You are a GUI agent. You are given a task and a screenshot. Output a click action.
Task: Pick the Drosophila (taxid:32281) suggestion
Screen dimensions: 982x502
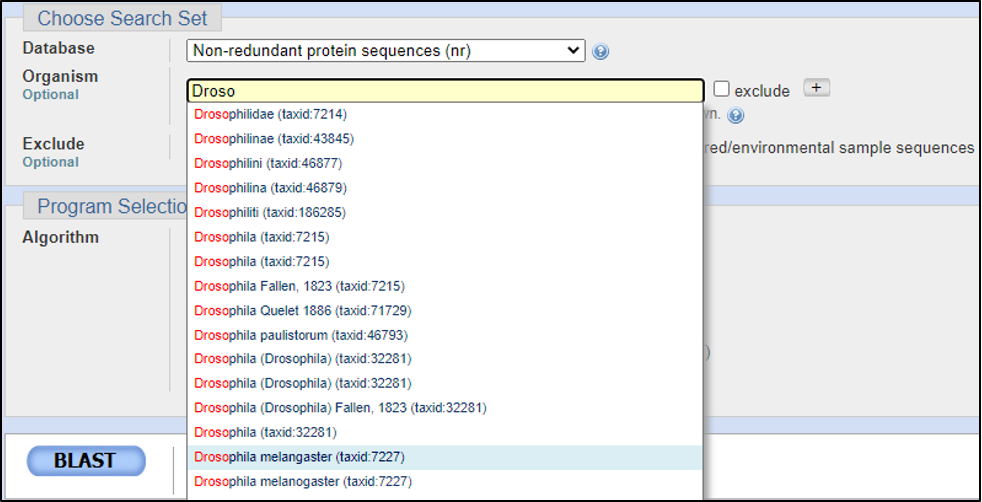(x=265, y=432)
